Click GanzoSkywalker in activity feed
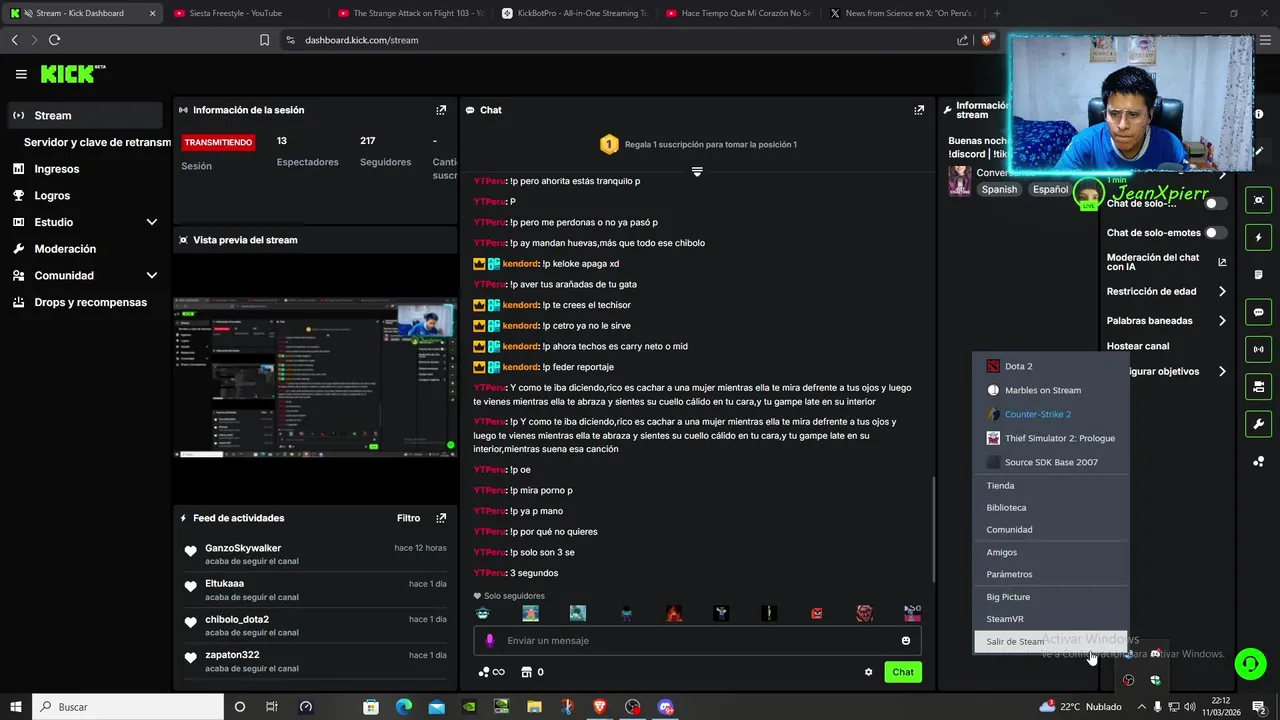The width and height of the screenshot is (1280, 720). 243,548
